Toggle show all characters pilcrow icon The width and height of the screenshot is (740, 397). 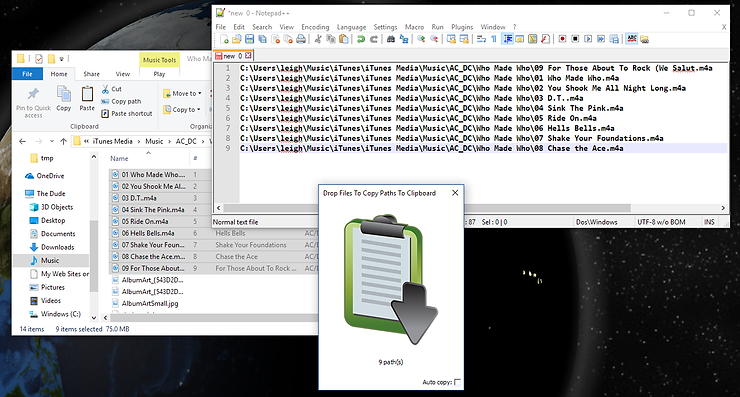[x=494, y=39]
